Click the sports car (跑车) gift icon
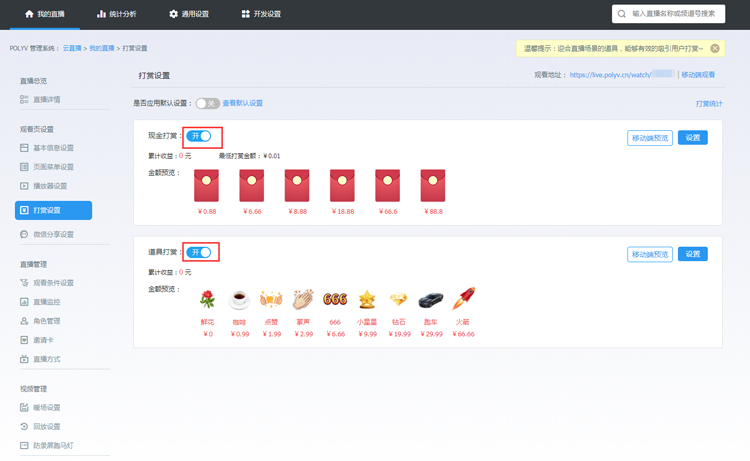The width and height of the screenshot is (750, 461). [431, 300]
